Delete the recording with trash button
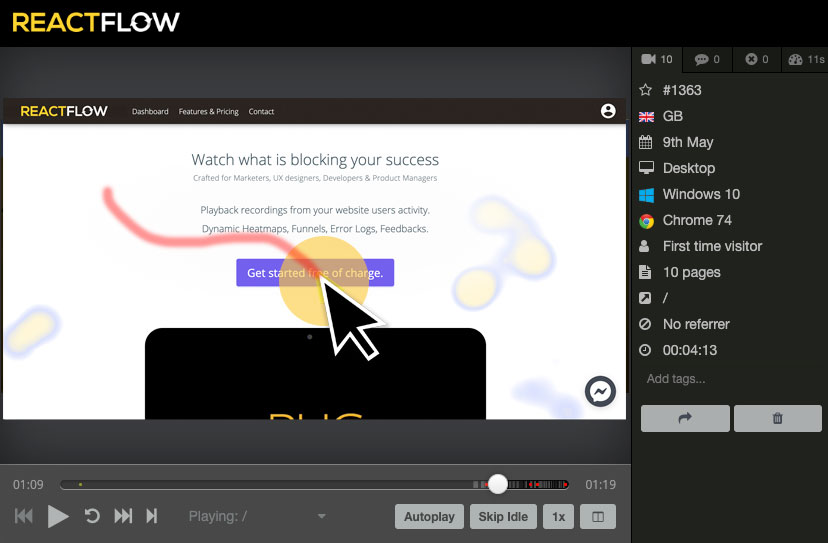Viewport: 828px width, 543px height. pyautogui.click(x=777, y=418)
